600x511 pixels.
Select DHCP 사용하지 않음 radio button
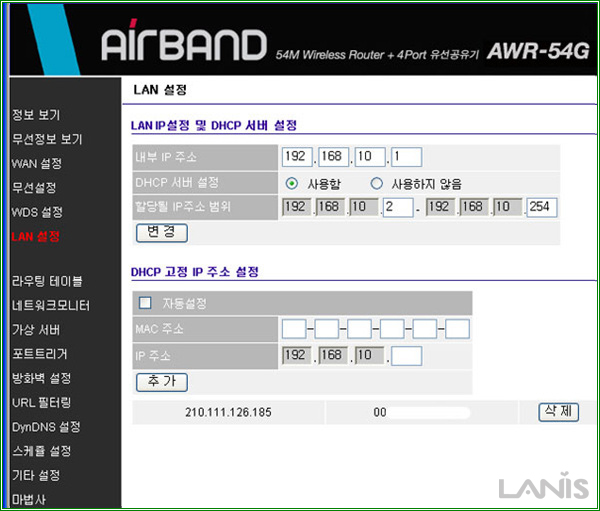tap(377, 184)
